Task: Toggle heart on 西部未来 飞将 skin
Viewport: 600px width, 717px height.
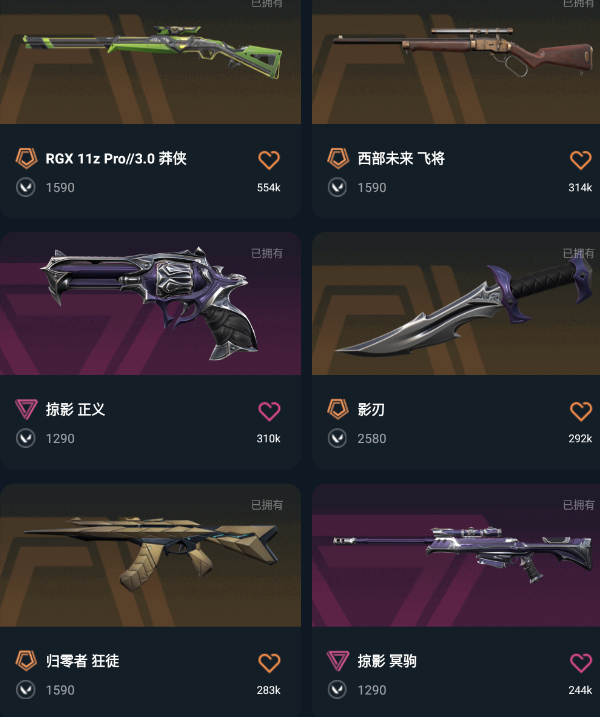Action: 581,160
